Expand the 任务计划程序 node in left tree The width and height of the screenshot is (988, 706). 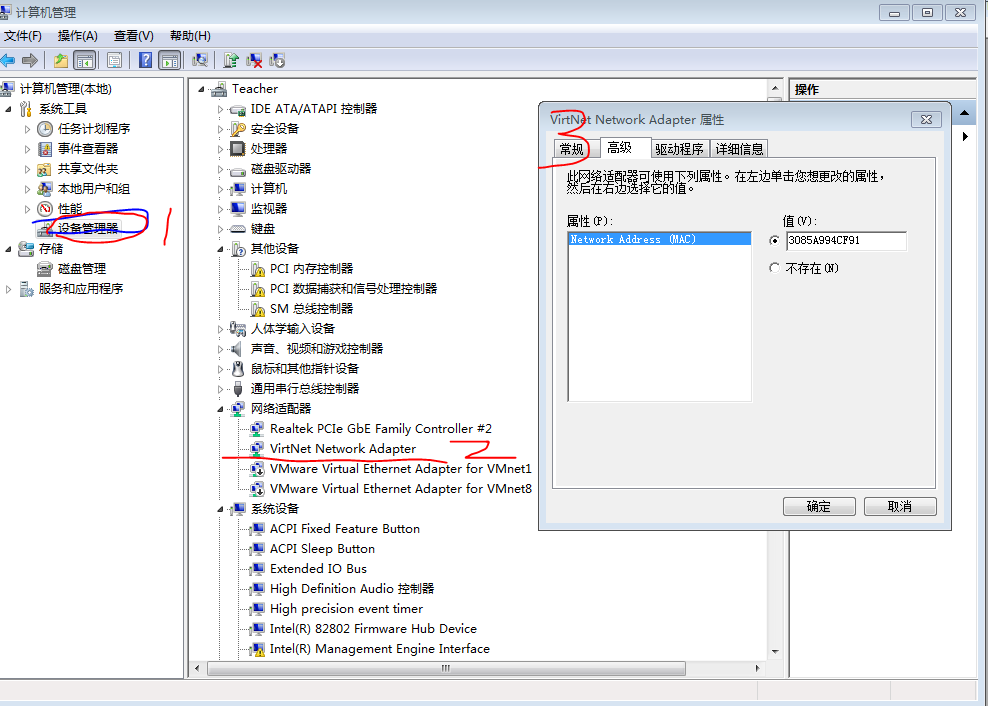point(28,129)
